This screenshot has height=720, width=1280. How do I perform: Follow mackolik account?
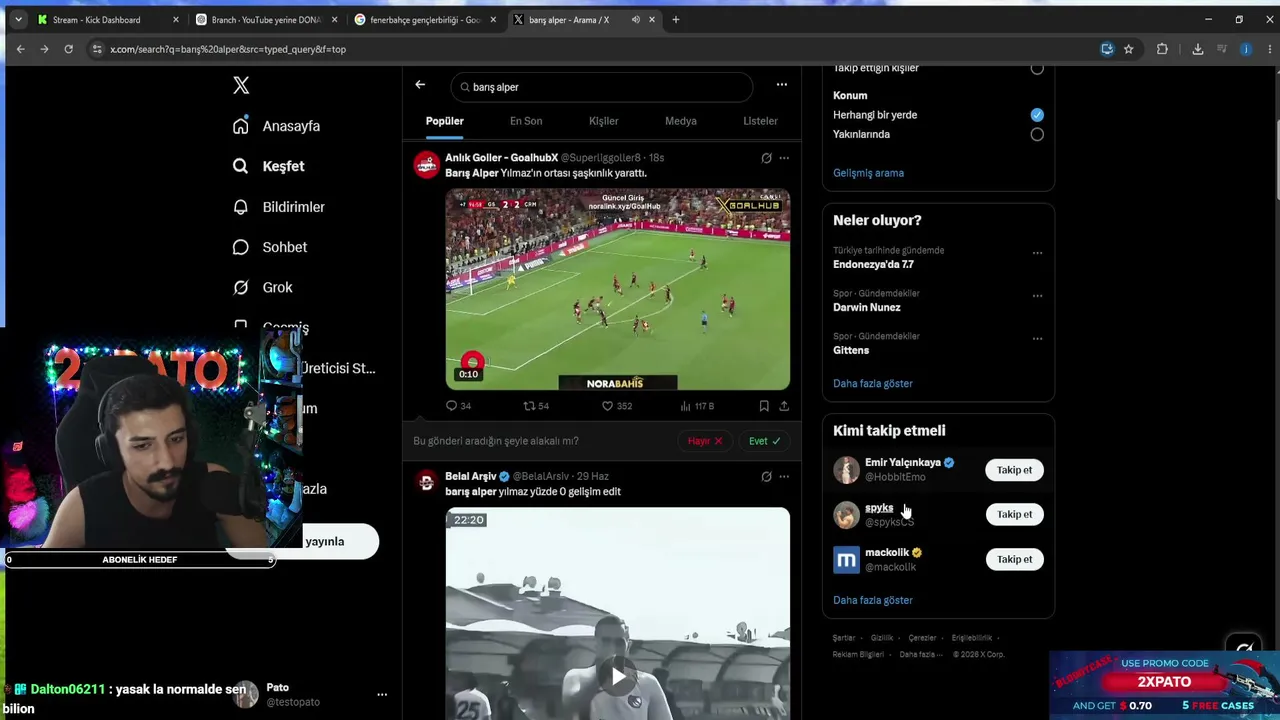pos(1014,559)
